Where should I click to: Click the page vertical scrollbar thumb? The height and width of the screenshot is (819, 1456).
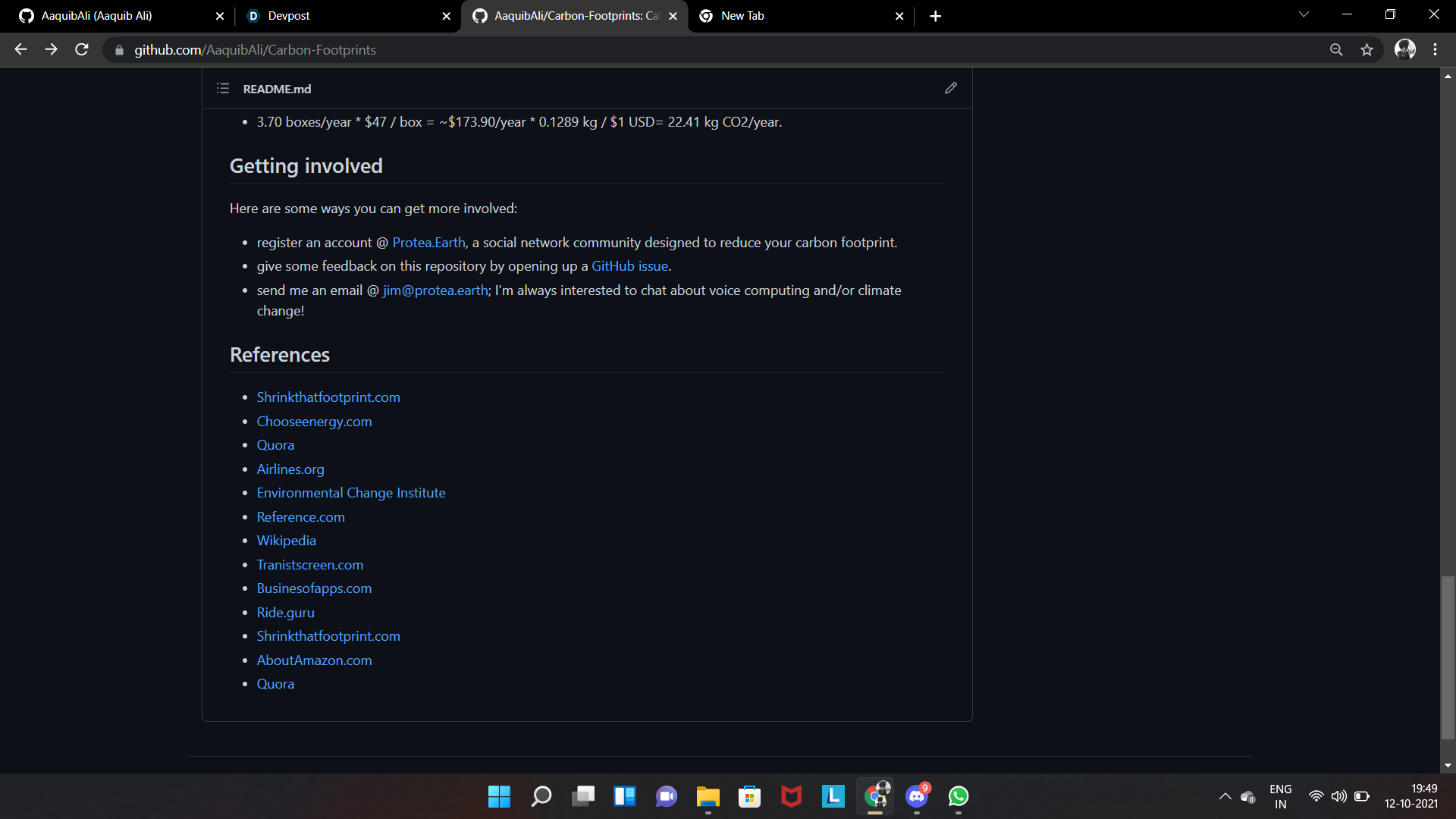click(1447, 656)
